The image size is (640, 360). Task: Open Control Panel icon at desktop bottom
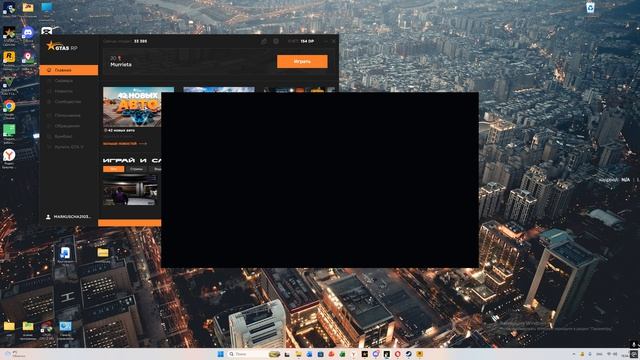[65, 327]
